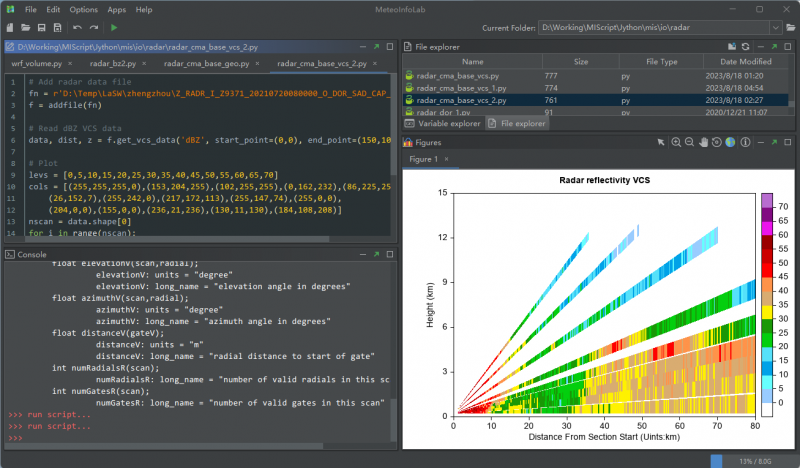The height and width of the screenshot is (468, 800).
Task: Activate the Pan hand tool in Figures
Action: coord(703,143)
